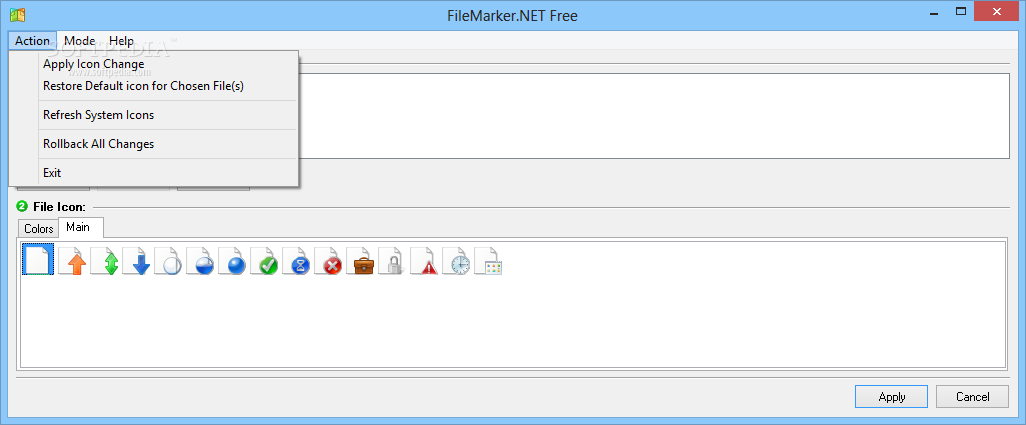Screen dimensions: 1026x425
Task: Switch to the Colors tab
Action: tap(39, 229)
